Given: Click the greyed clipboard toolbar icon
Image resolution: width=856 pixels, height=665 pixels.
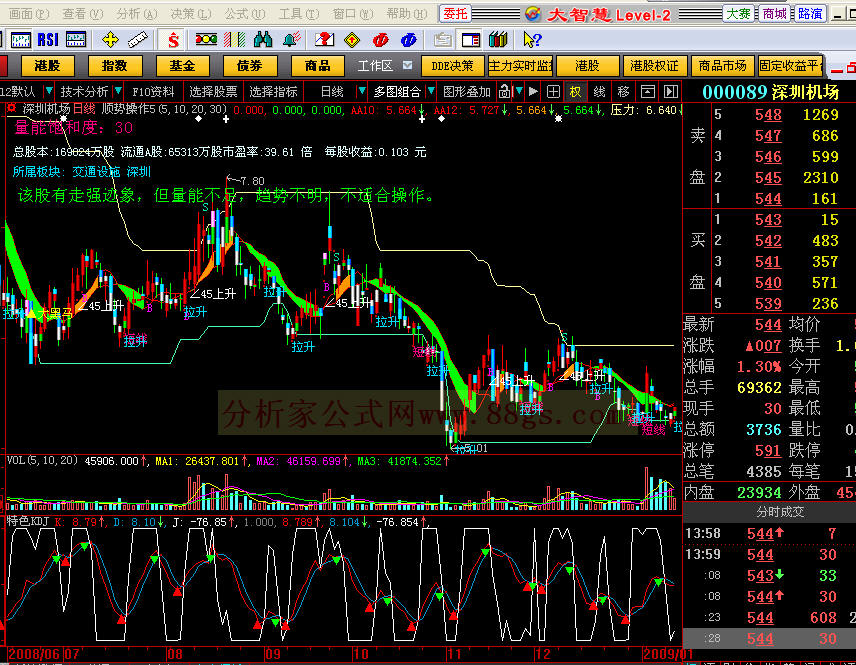Looking at the screenshot, I should tap(442, 39).
